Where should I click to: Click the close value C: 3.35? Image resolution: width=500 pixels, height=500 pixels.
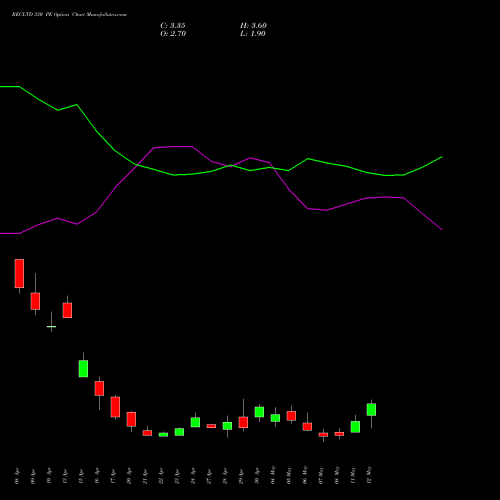coord(173,26)
